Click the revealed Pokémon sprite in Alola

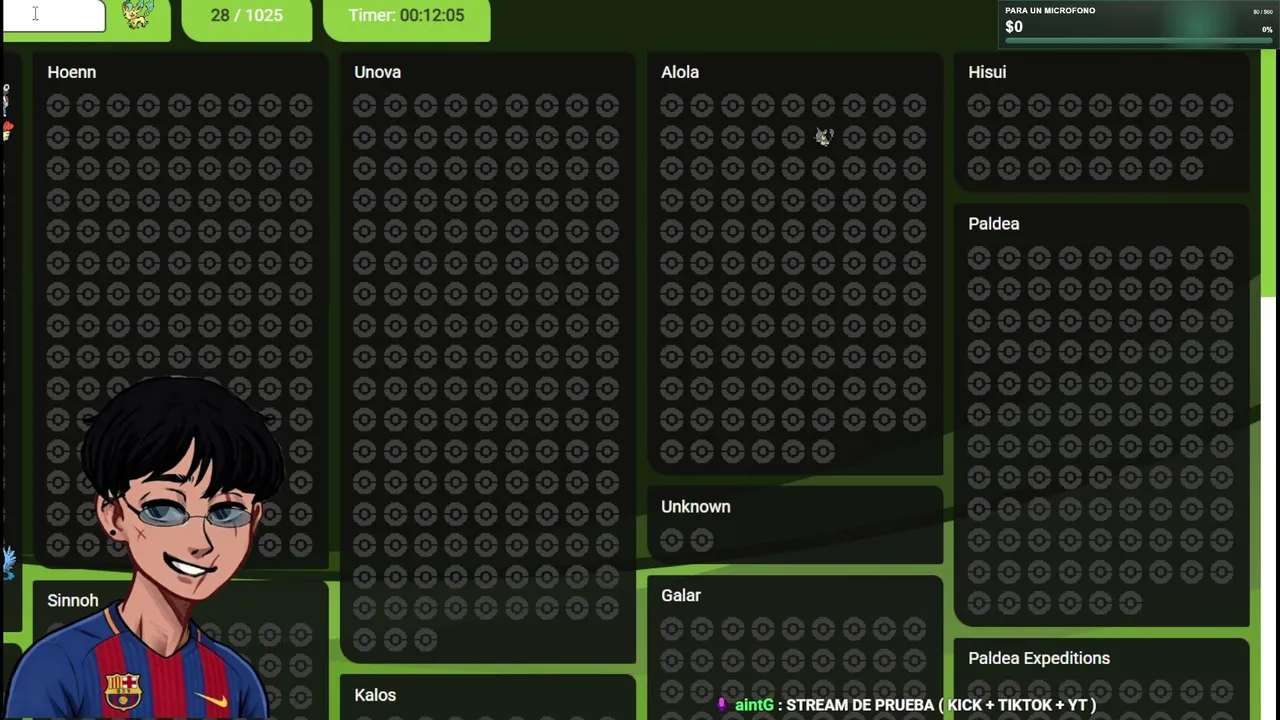click(823, 137)
